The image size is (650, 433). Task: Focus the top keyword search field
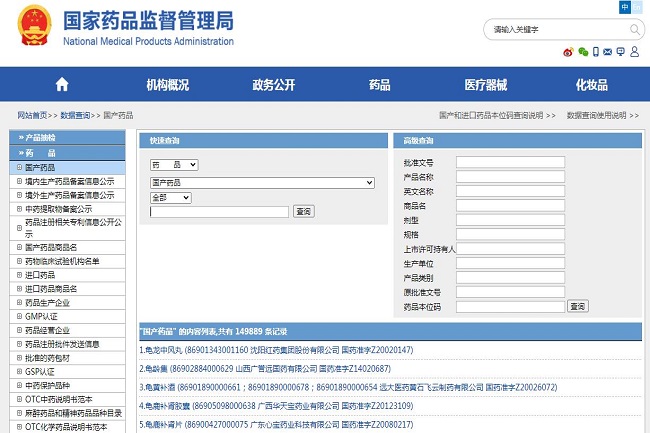[560, 29]
